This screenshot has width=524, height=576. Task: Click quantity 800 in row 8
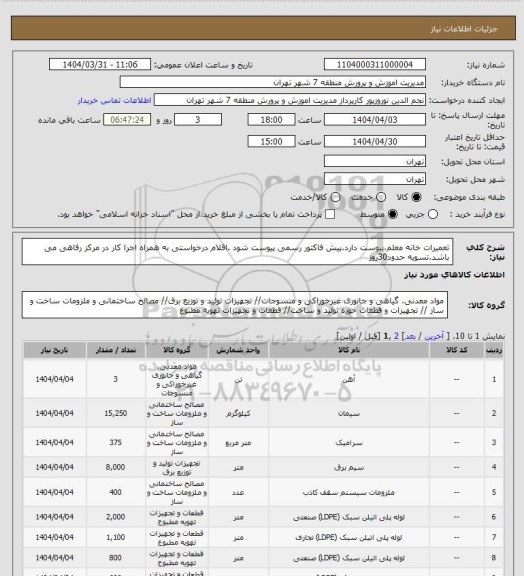[116, 558]
